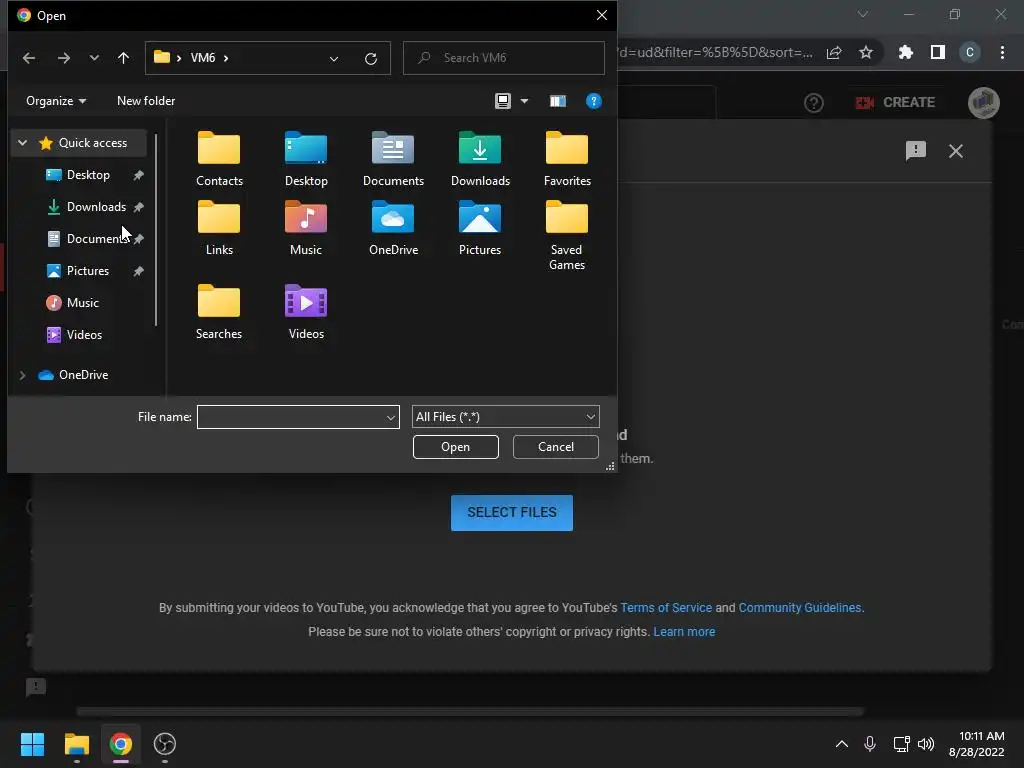The image size is (1024, 768).
Task: Expand the OneDrive tree node
Action: click(x=22, y=375)
